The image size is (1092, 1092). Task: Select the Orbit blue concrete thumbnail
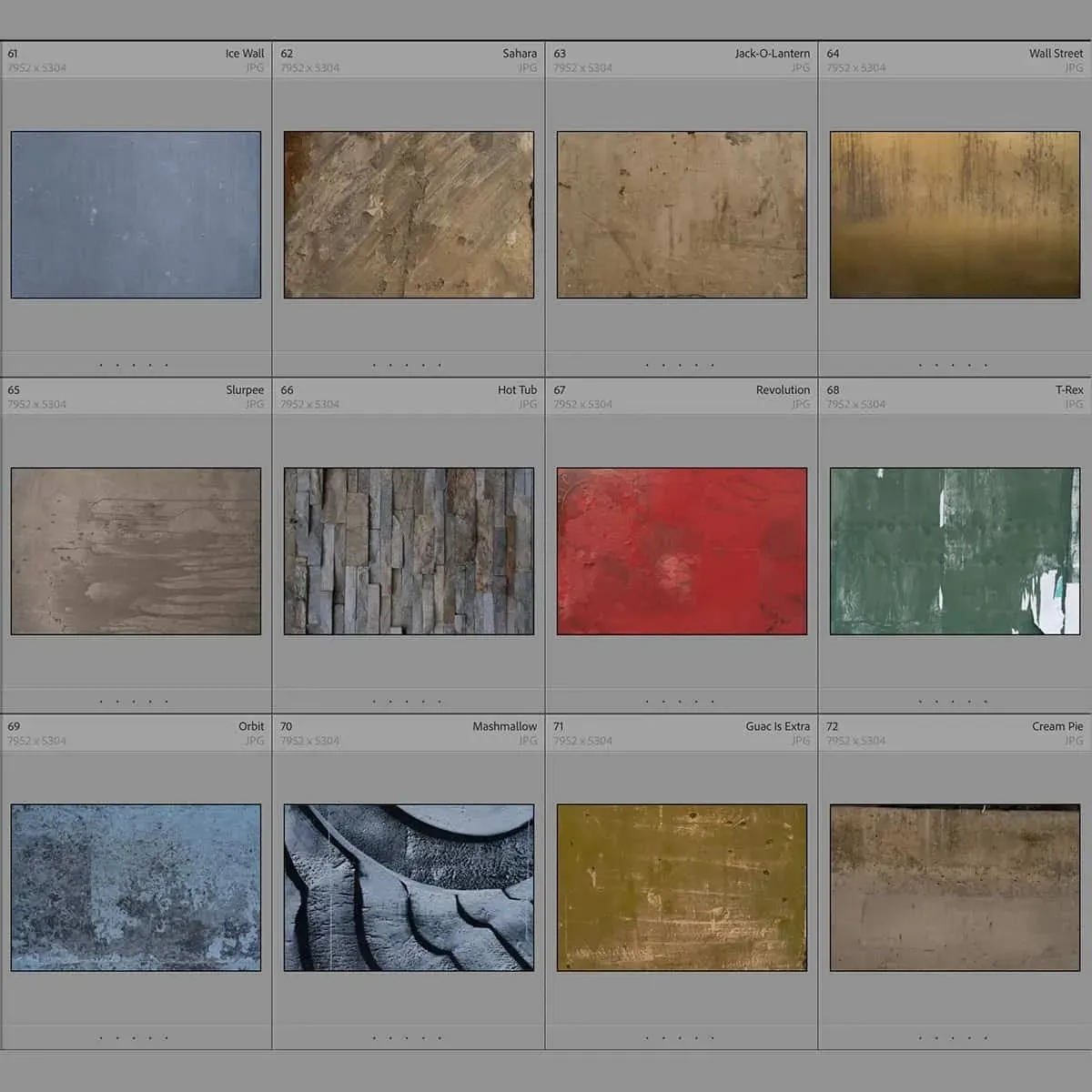[x=136, y=887]
